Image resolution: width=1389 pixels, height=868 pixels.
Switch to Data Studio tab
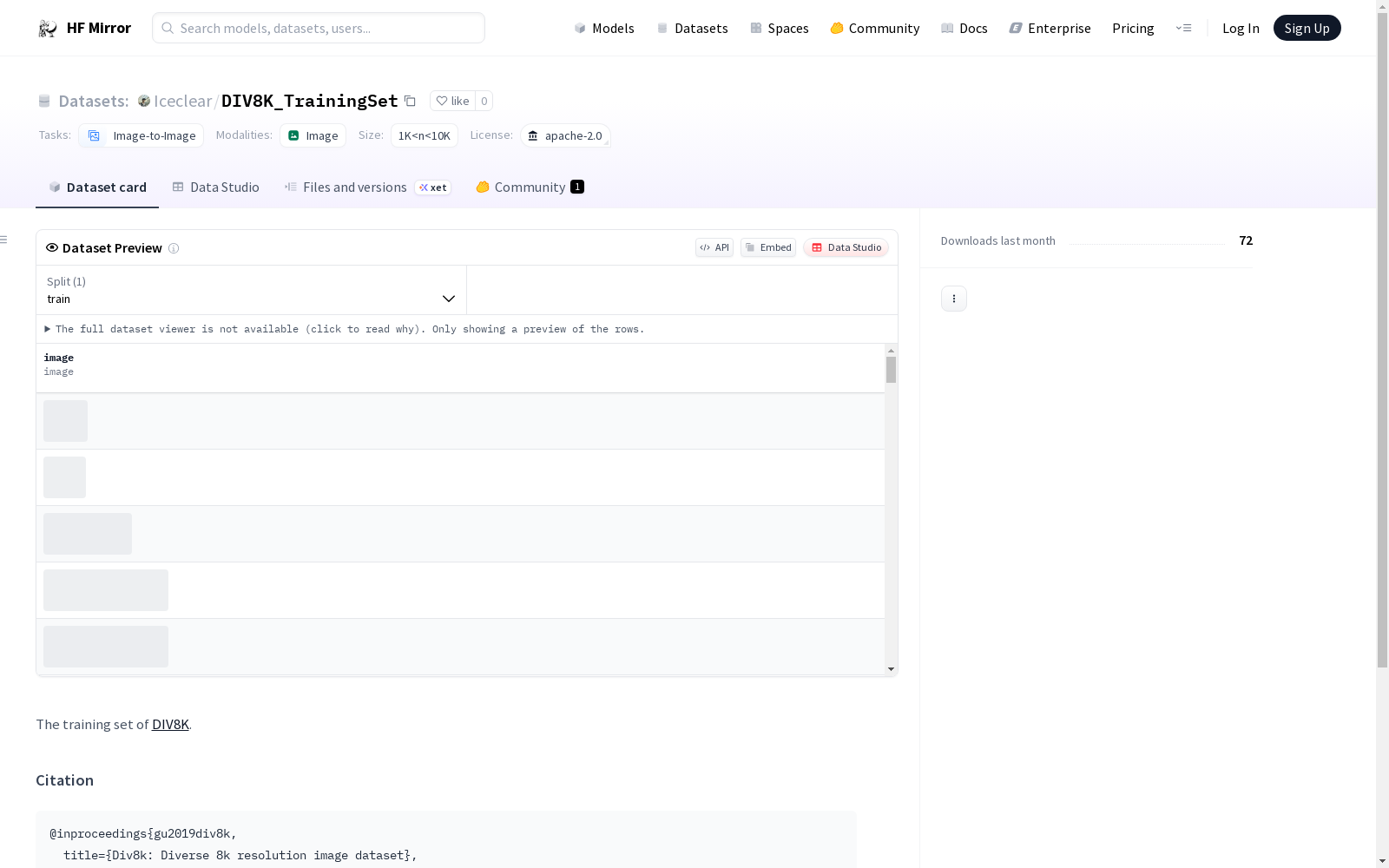tap(215, 187)
